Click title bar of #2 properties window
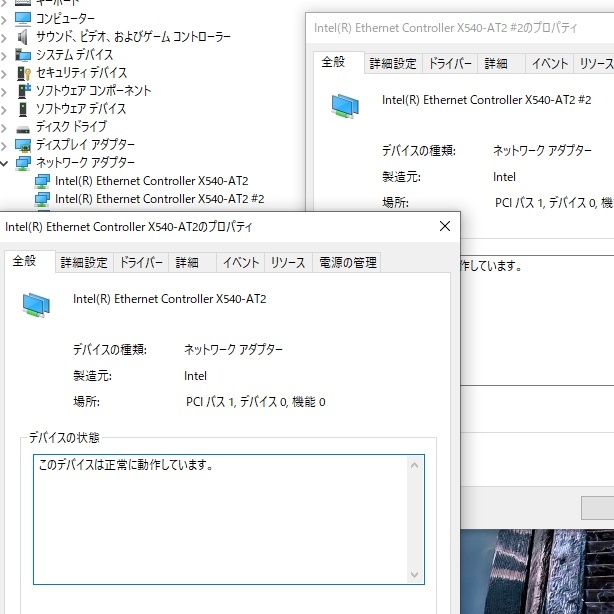614x614 pixels. click(460, 28)
